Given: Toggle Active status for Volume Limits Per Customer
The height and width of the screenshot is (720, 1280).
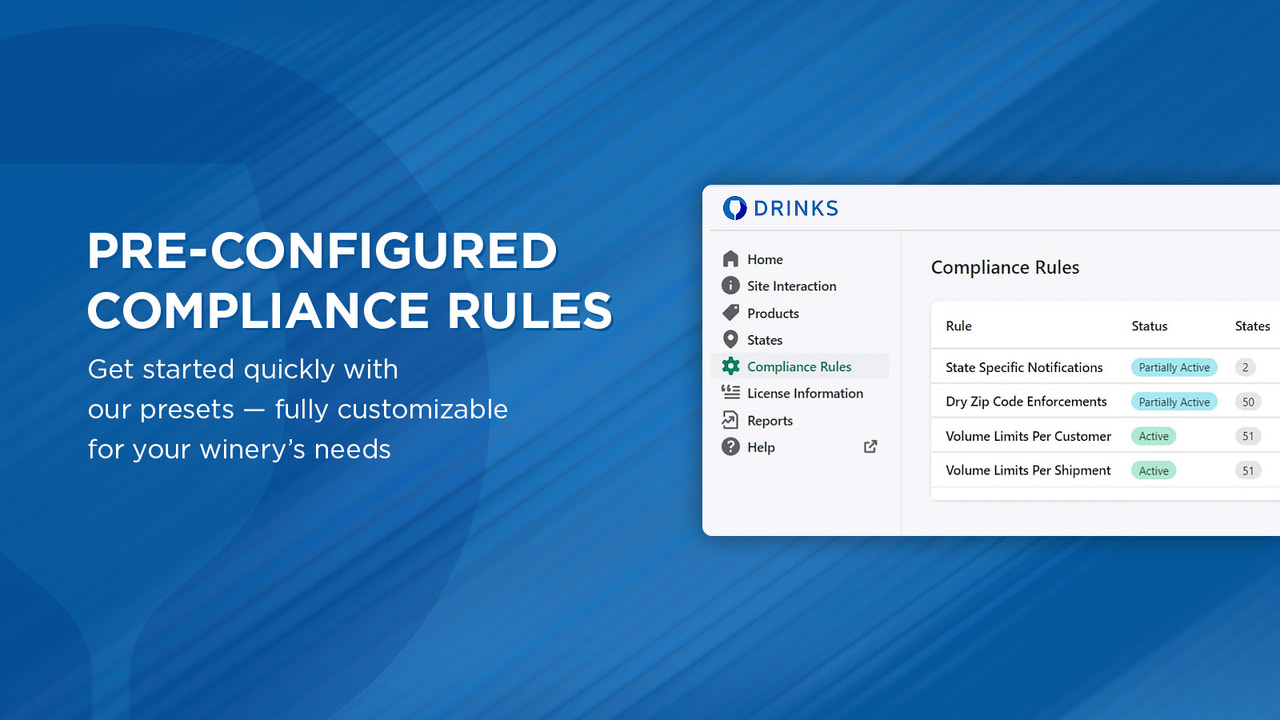Looking at the screenshot, I should 1153,436.
